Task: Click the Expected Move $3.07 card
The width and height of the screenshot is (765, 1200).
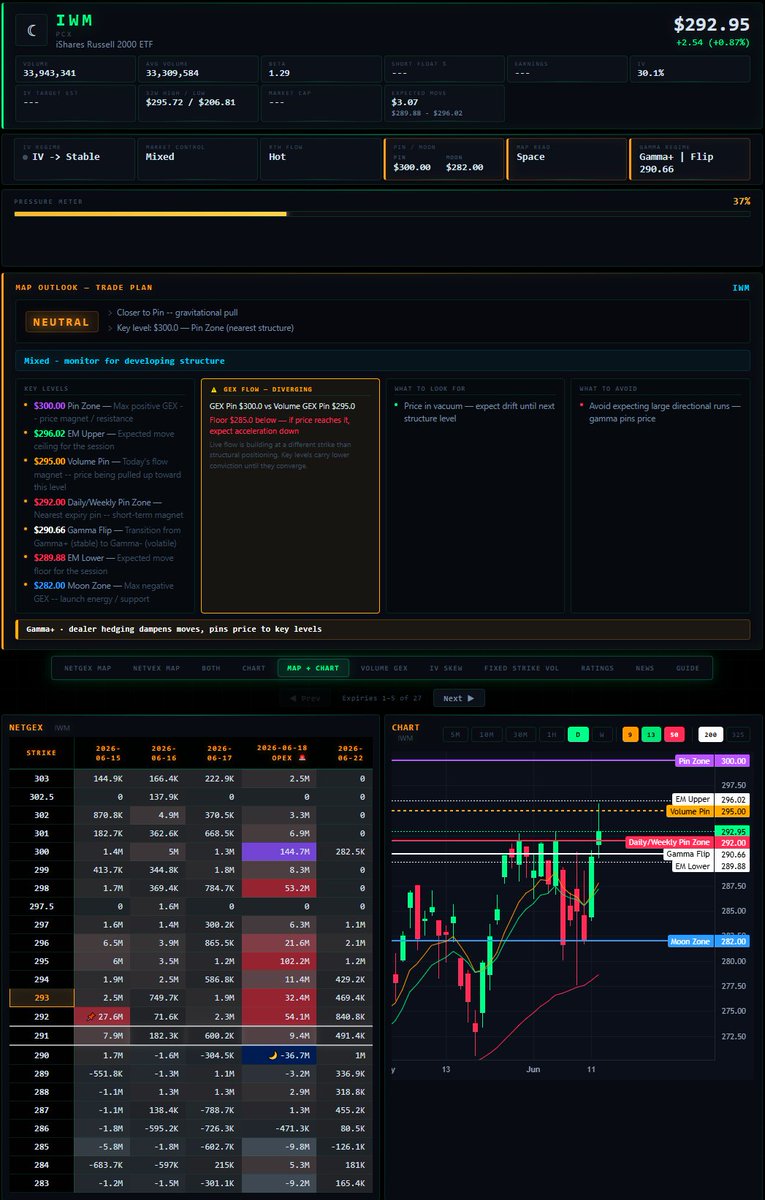Action: [444, 103]
